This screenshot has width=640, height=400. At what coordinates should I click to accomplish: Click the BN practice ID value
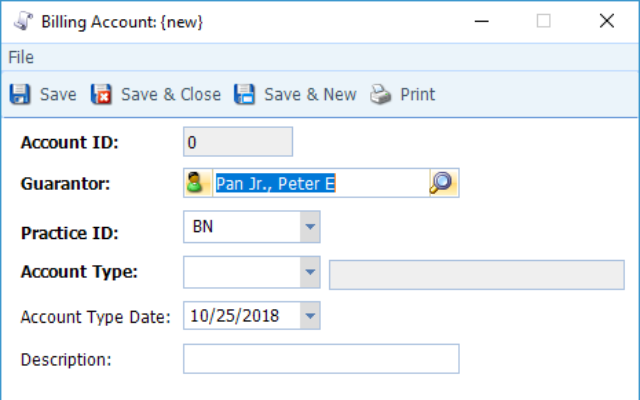[x=203, y=227]
